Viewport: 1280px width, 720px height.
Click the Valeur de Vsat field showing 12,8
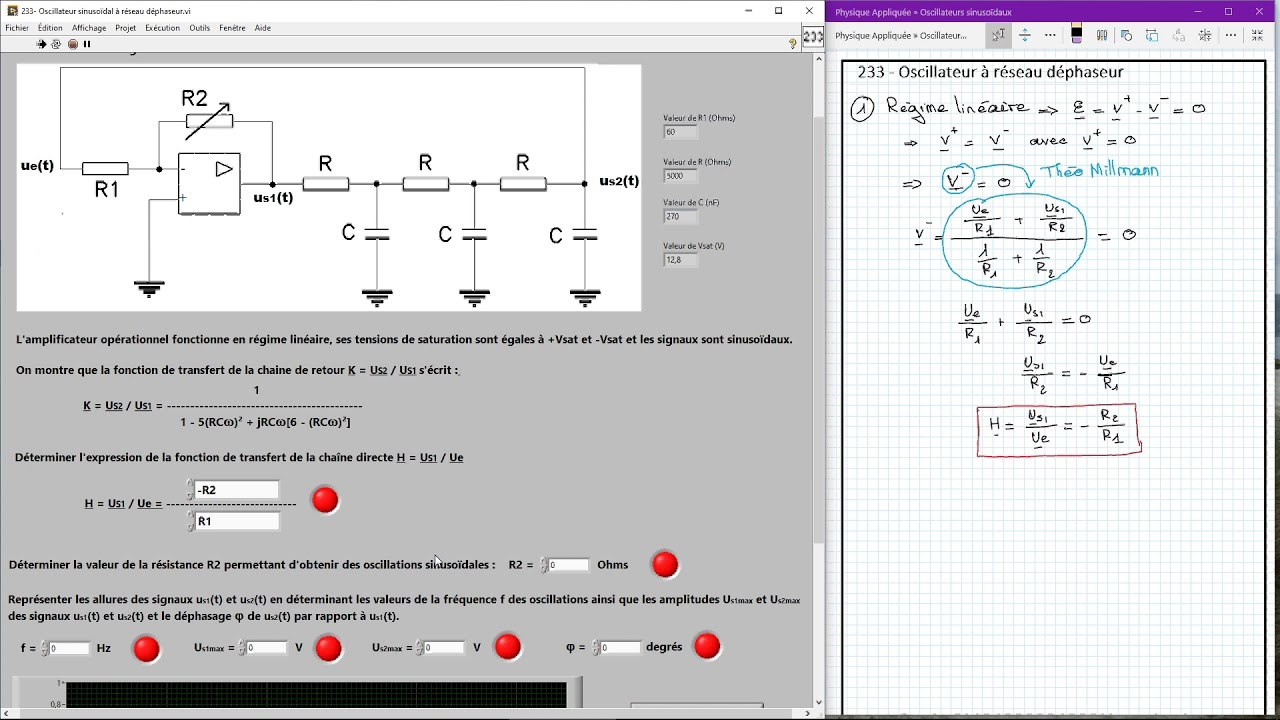680,260
